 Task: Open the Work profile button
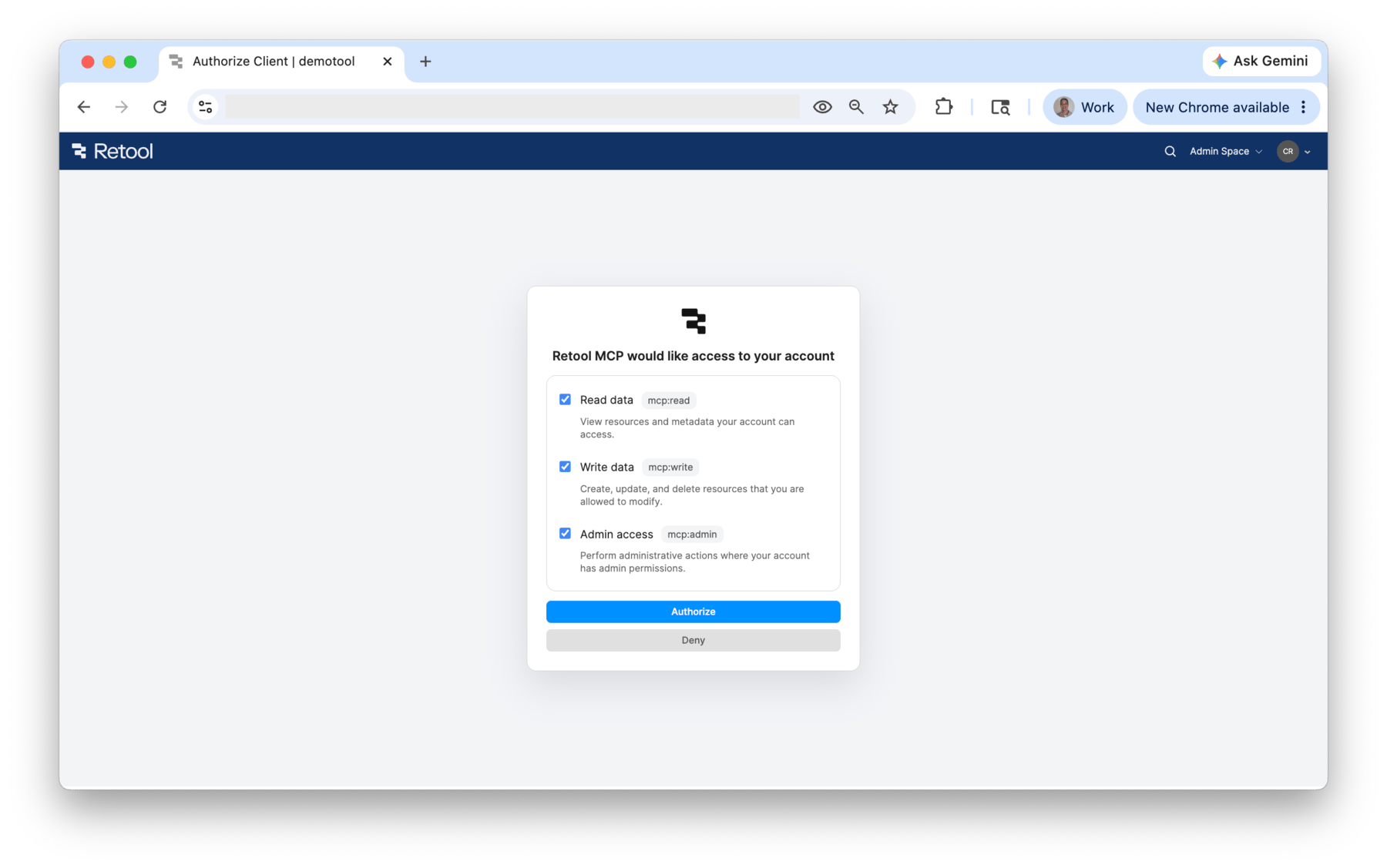click(x=1084, y=107)
